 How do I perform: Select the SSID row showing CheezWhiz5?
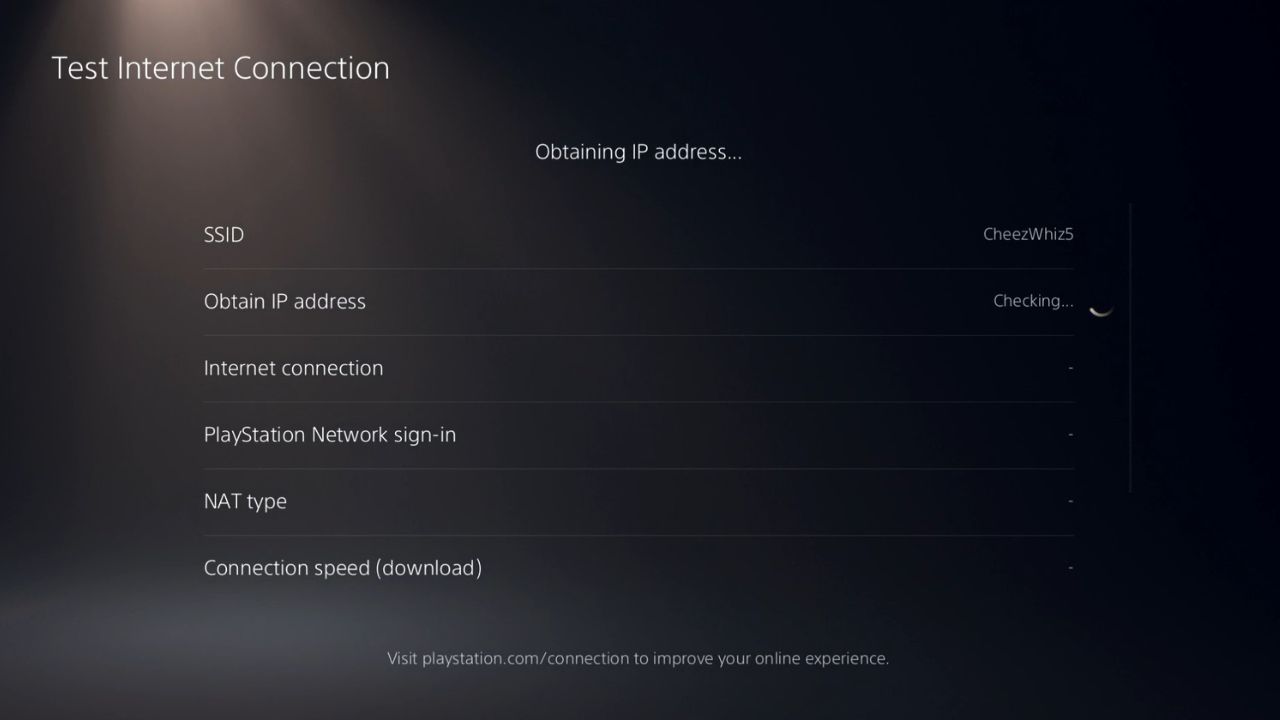[x=638, y=234]
